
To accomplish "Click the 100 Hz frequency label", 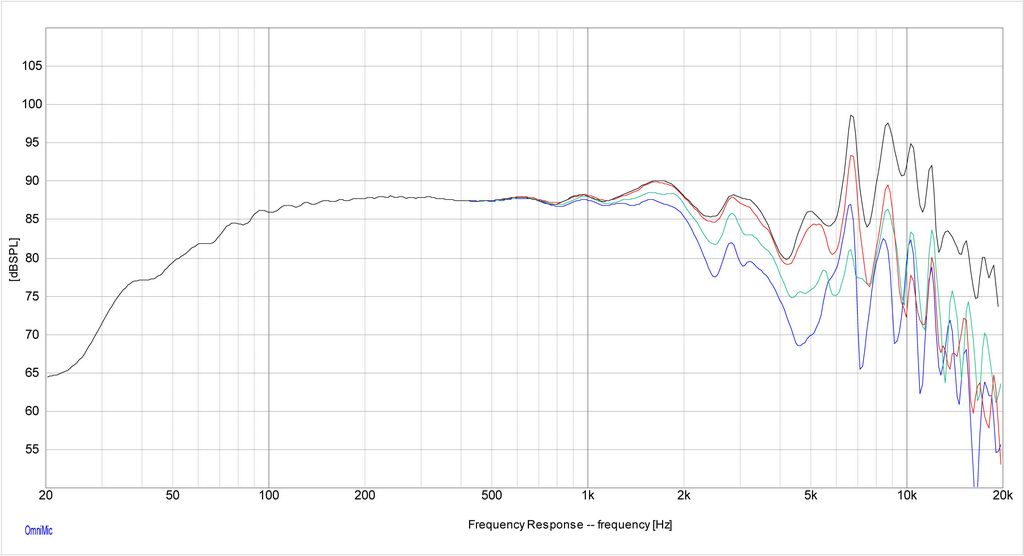I will [x=268, y=495].
